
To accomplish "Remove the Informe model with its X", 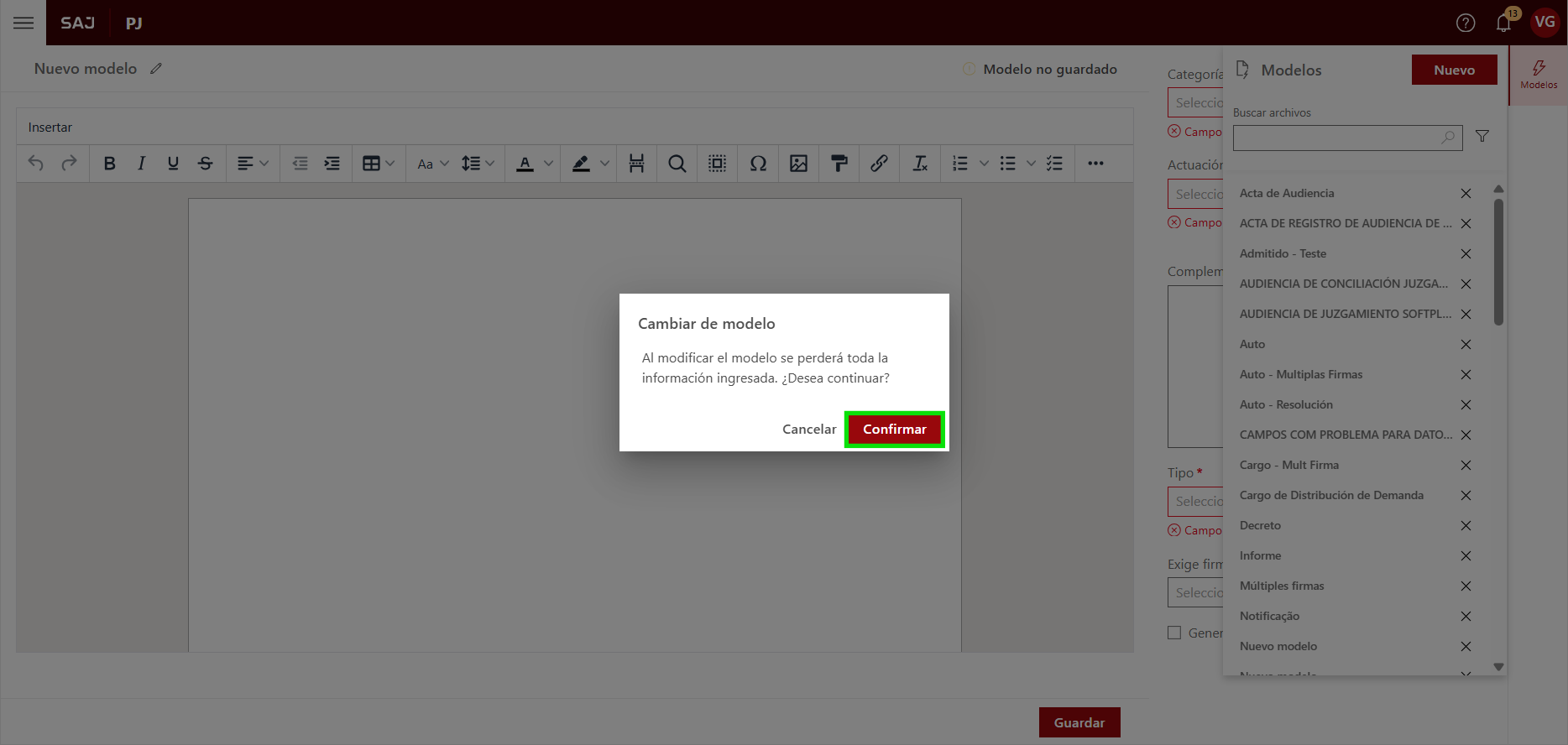I will 1466,555.
